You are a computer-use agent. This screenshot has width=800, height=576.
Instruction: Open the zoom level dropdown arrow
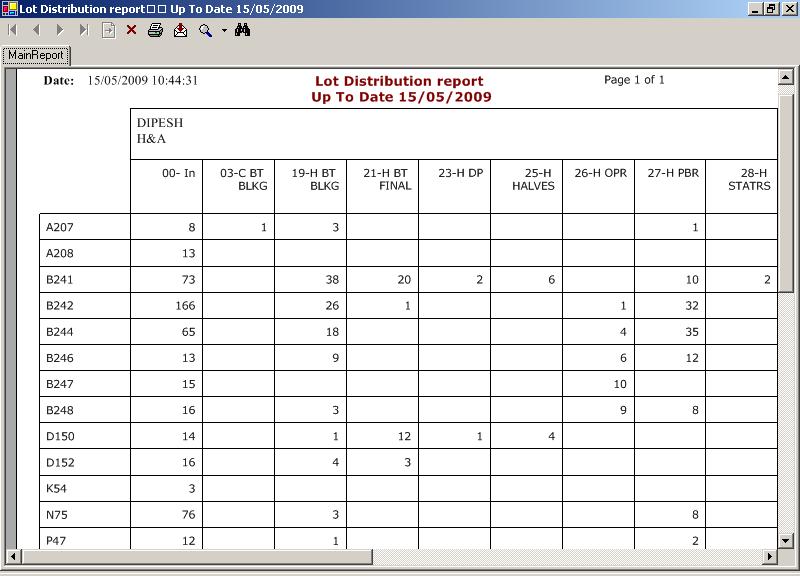pyautogui.click(x=224, y=30)
